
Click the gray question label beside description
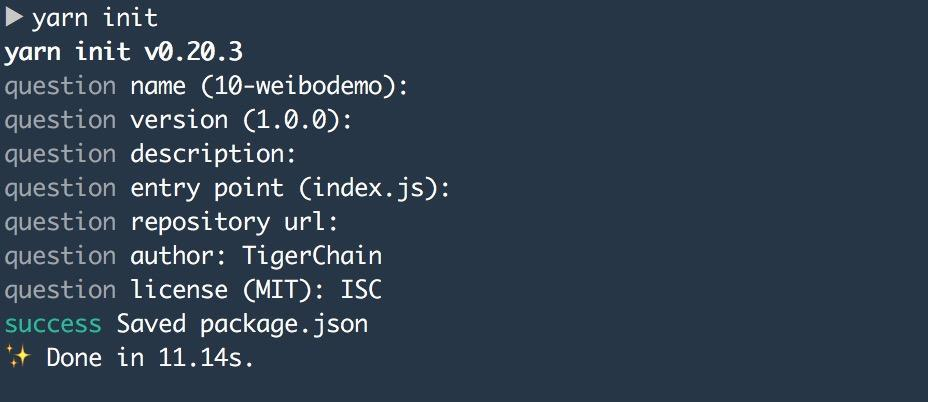pos(60,155)
